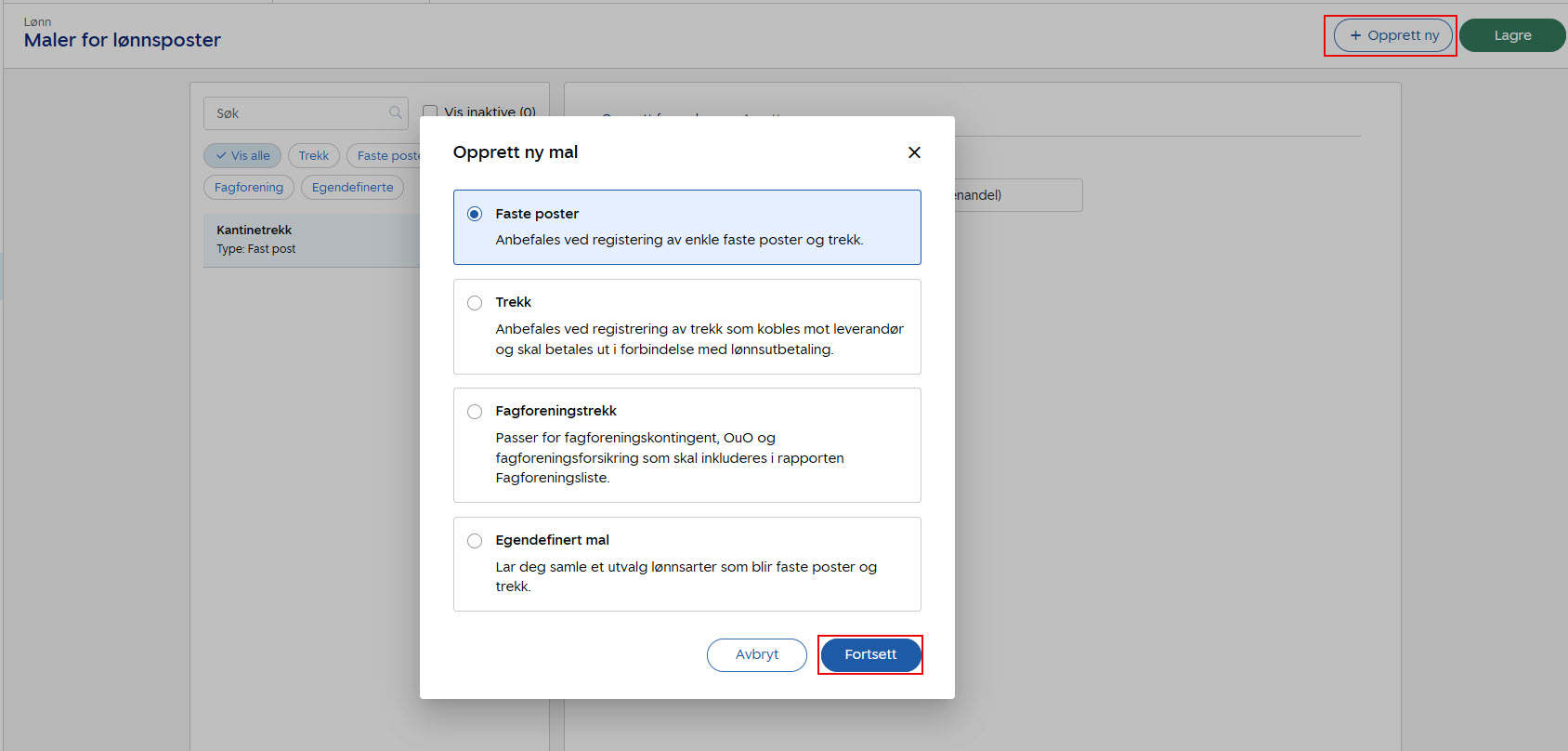Apply the Fagforening filter chip
This screenshot has width=1568, height=751.
pyautogui.click(x=249, y=188)
